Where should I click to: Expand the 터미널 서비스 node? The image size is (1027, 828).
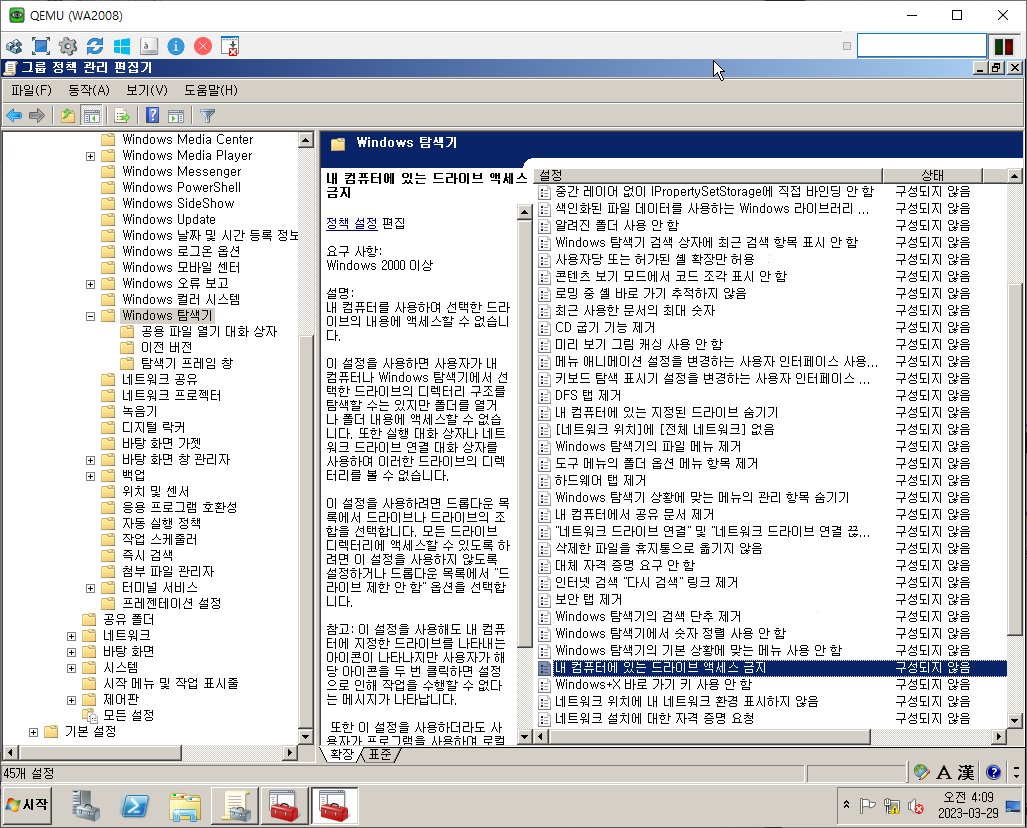[90, 588]
